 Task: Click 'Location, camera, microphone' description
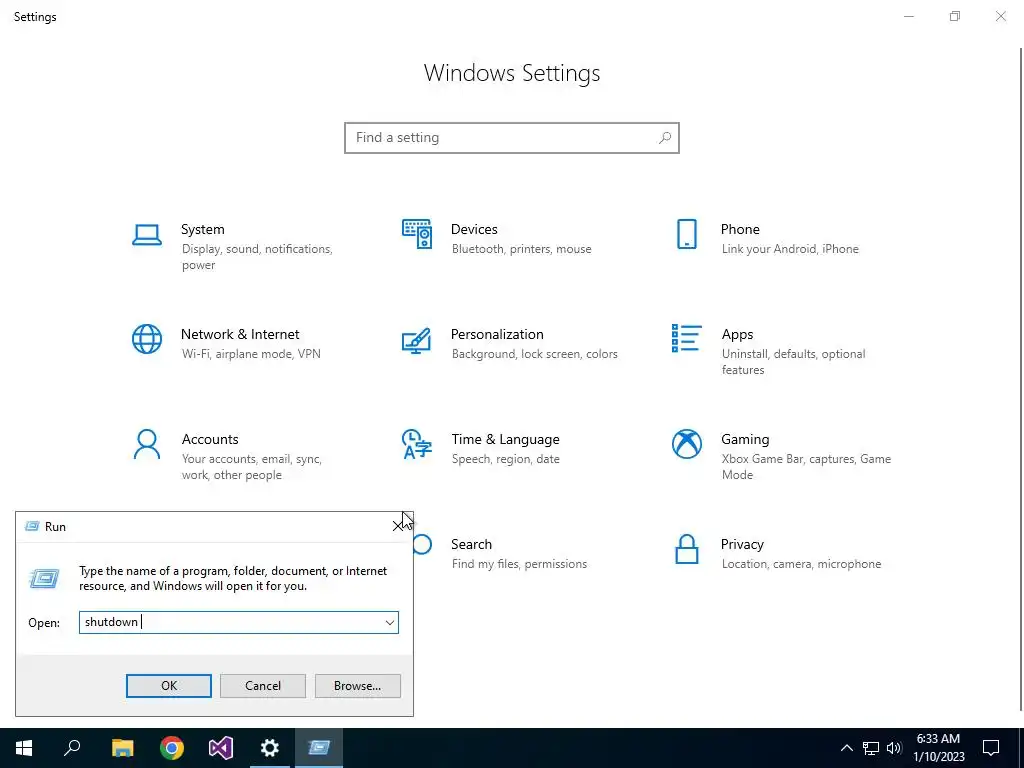[x=801, y=564]
